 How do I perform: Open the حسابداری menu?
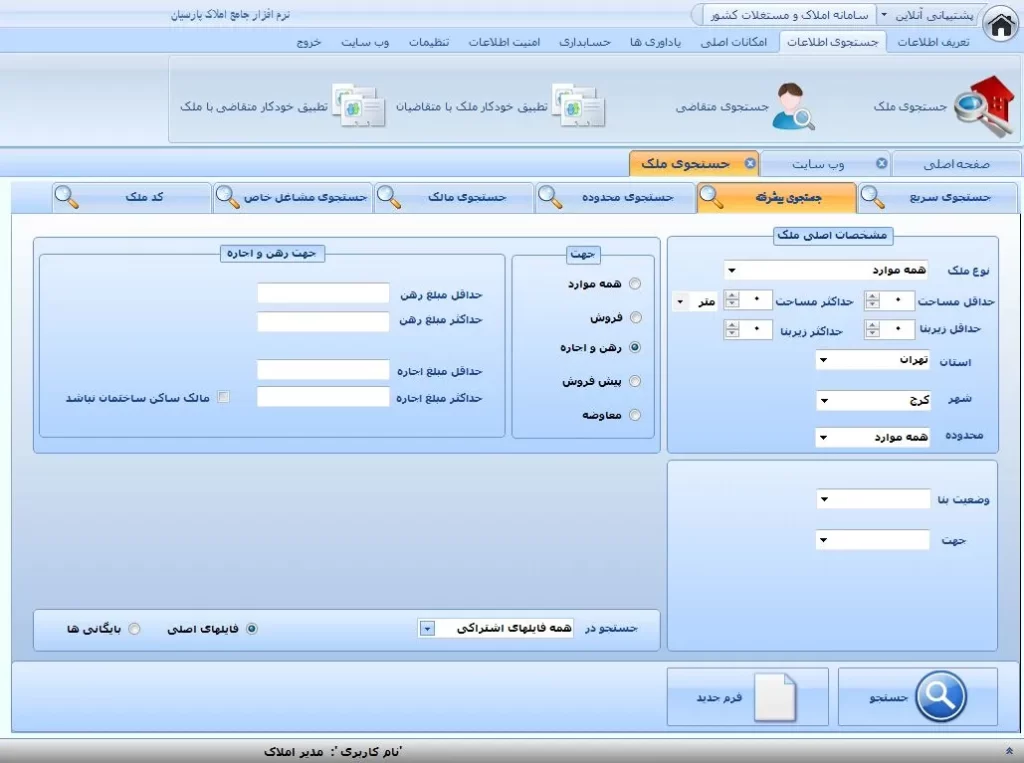click(585, 43)
